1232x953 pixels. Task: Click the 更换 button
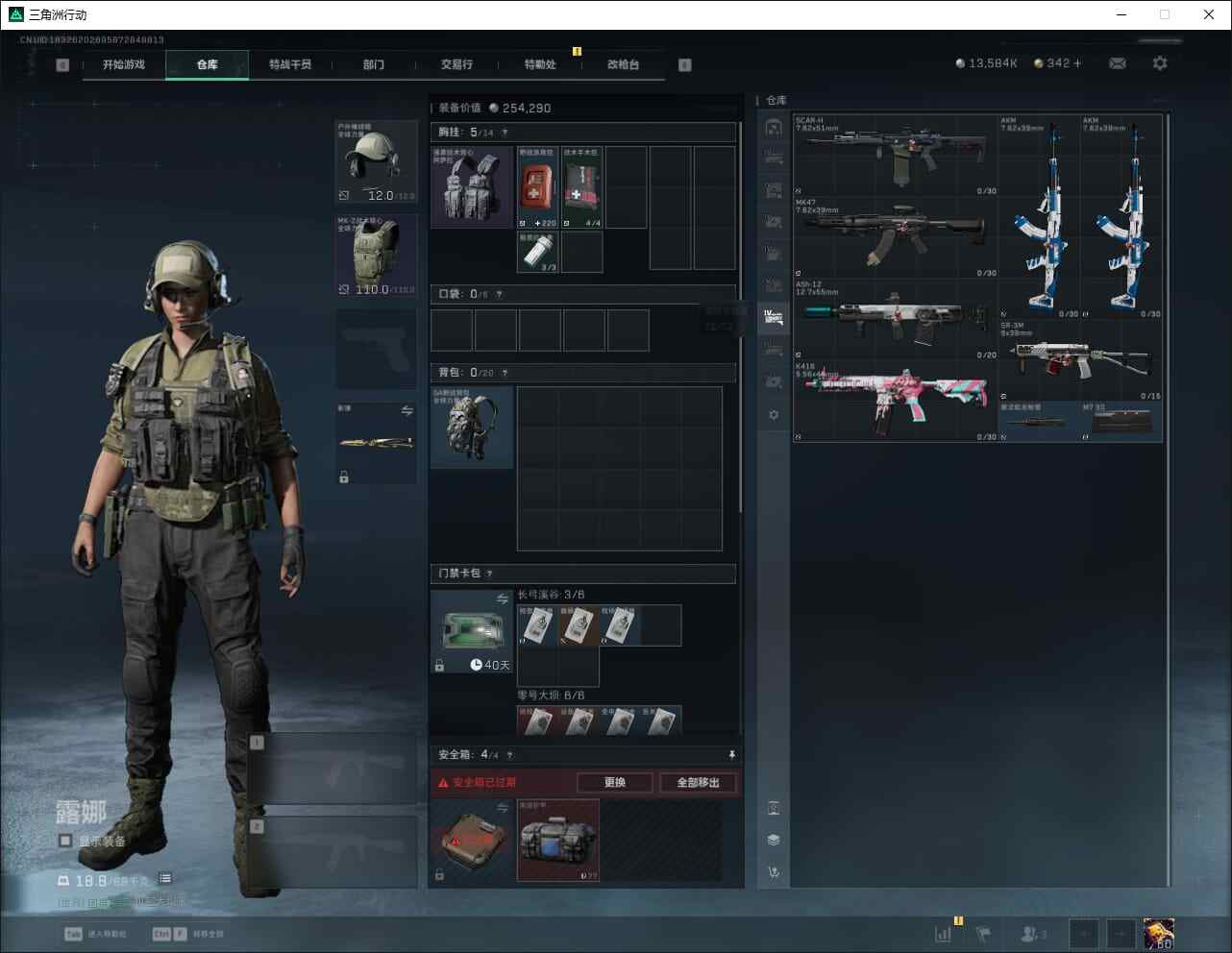pyautogui.click(x=615, y=783)
